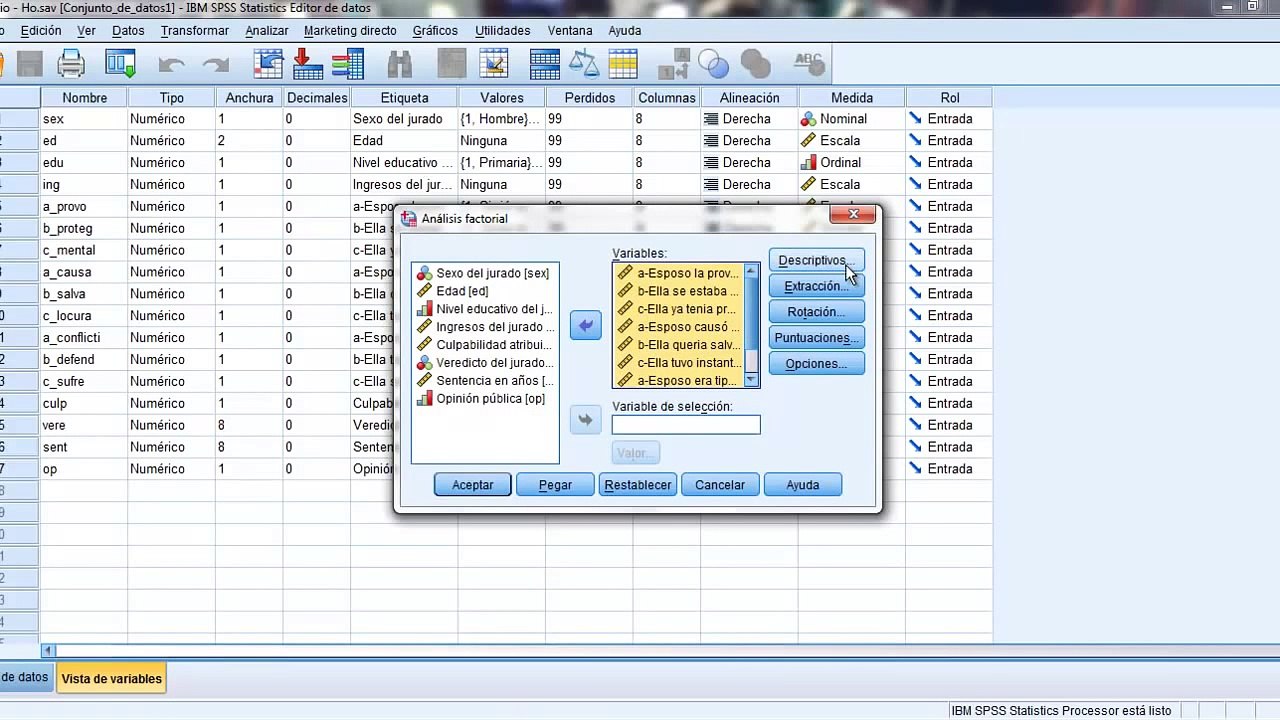Select 'c-Ella tuvo instant...' in Variables list
The height and width of the screenshot is (720, 1280).
(x=679, y=362)
